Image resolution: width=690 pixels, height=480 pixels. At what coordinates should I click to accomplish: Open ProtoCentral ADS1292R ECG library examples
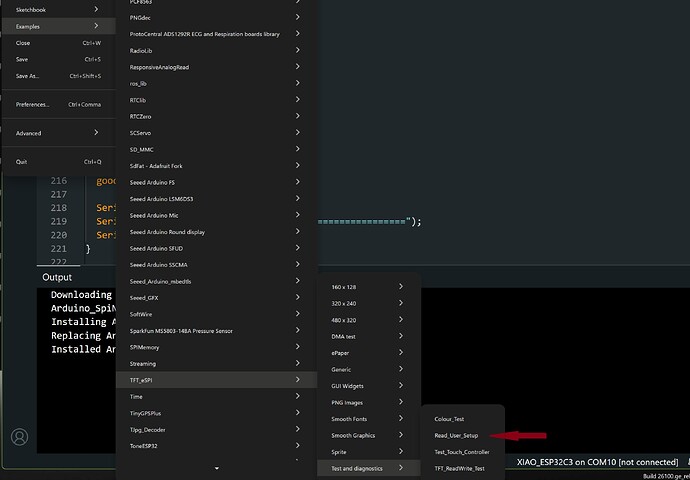point(217,34)
